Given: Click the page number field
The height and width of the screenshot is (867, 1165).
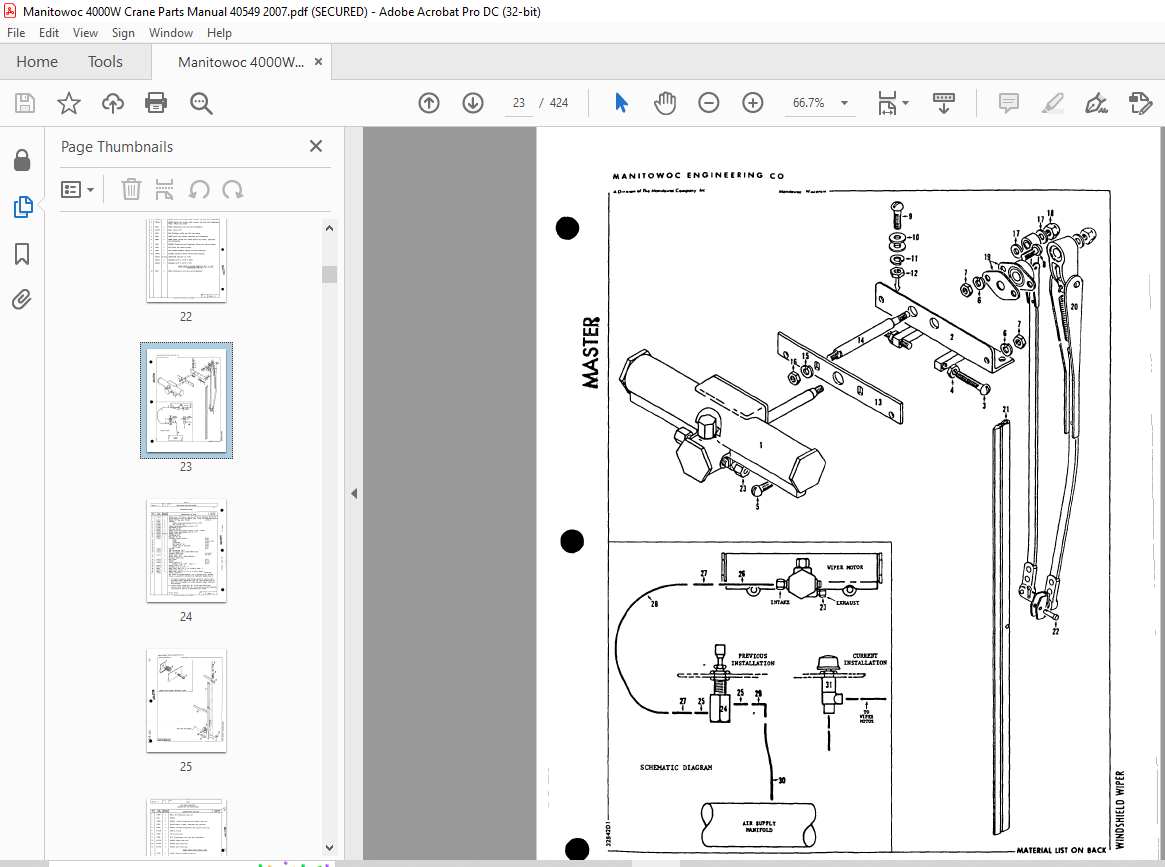Looking at the screenshot, I should pyautogui.click(x=518, y=103).
